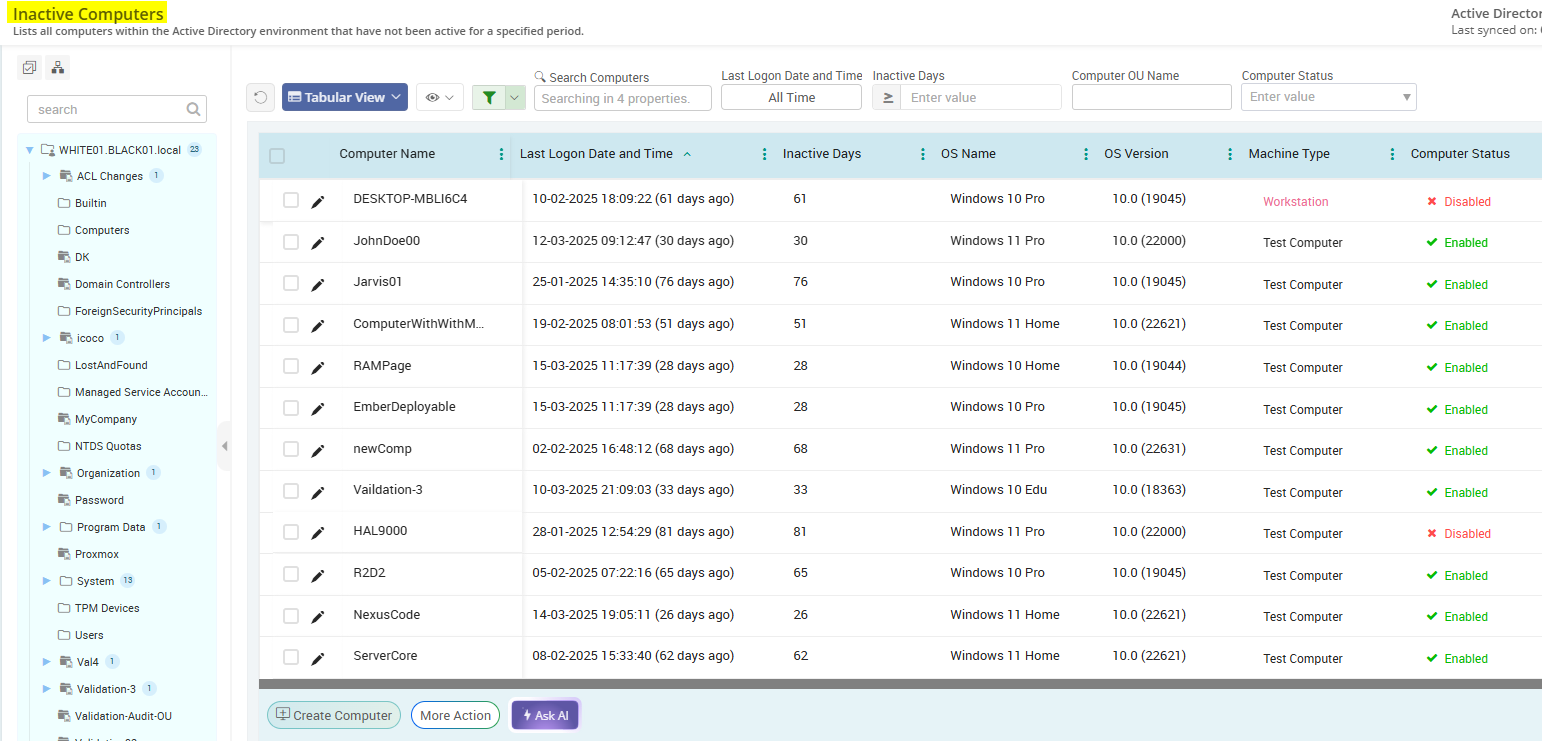Select all rows using the header checkbox
This screenshot has width=1542, height=741.
point(277,155)
